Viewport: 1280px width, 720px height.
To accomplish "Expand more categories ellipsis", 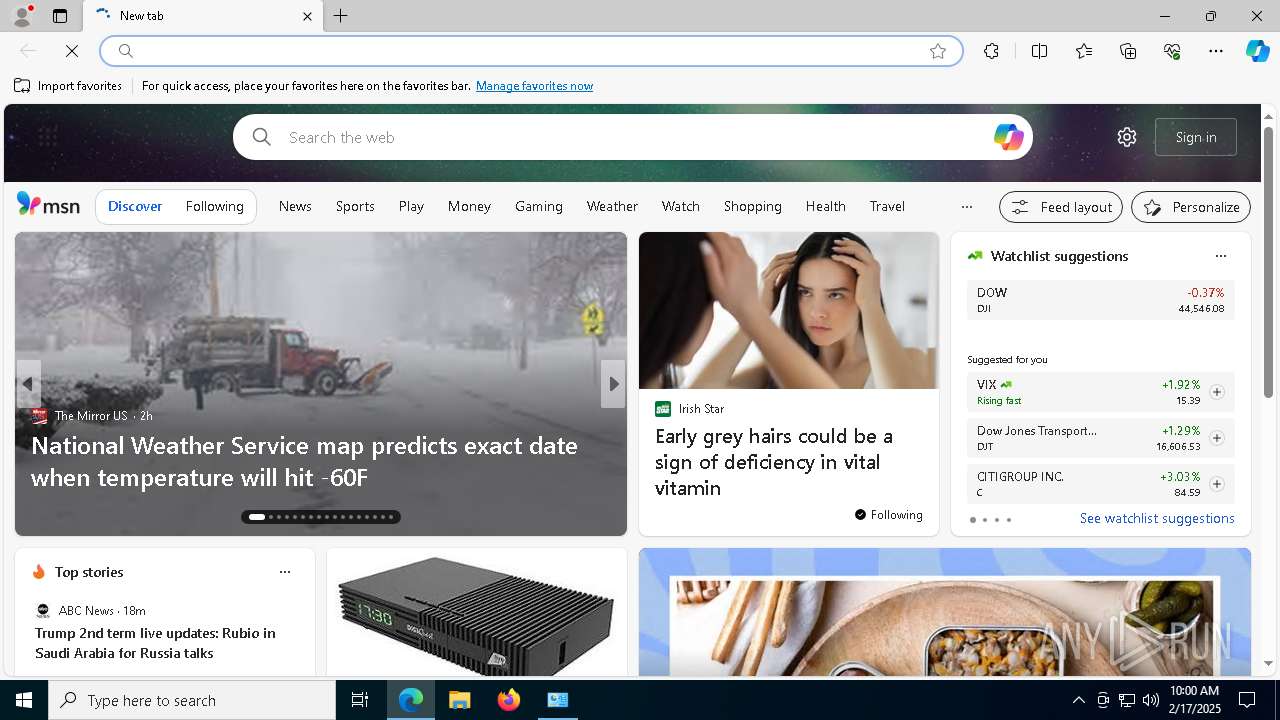I will click(966, 207).
